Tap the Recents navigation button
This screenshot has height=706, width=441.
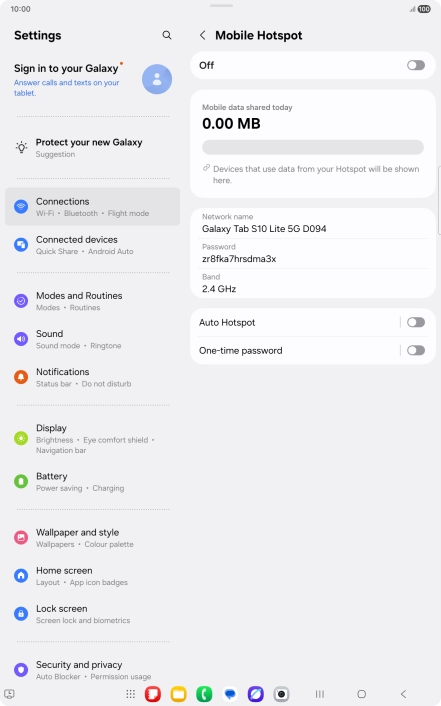320,694
